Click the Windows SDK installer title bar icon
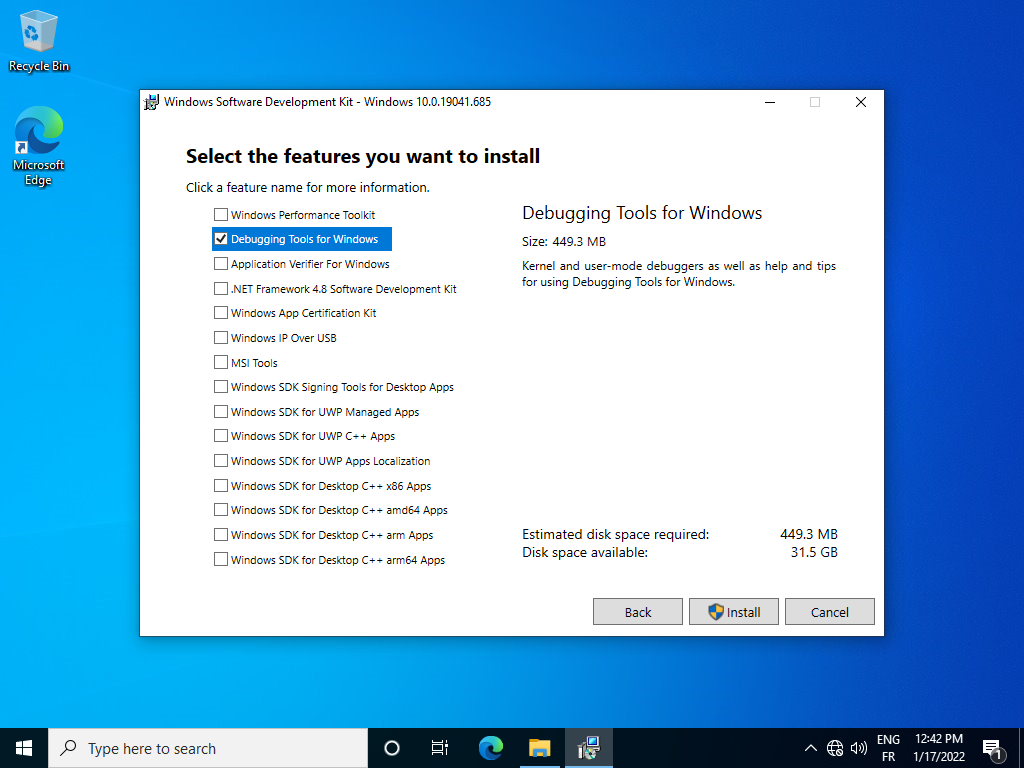This screenshot has width=1024, height=768. point(152,102)
